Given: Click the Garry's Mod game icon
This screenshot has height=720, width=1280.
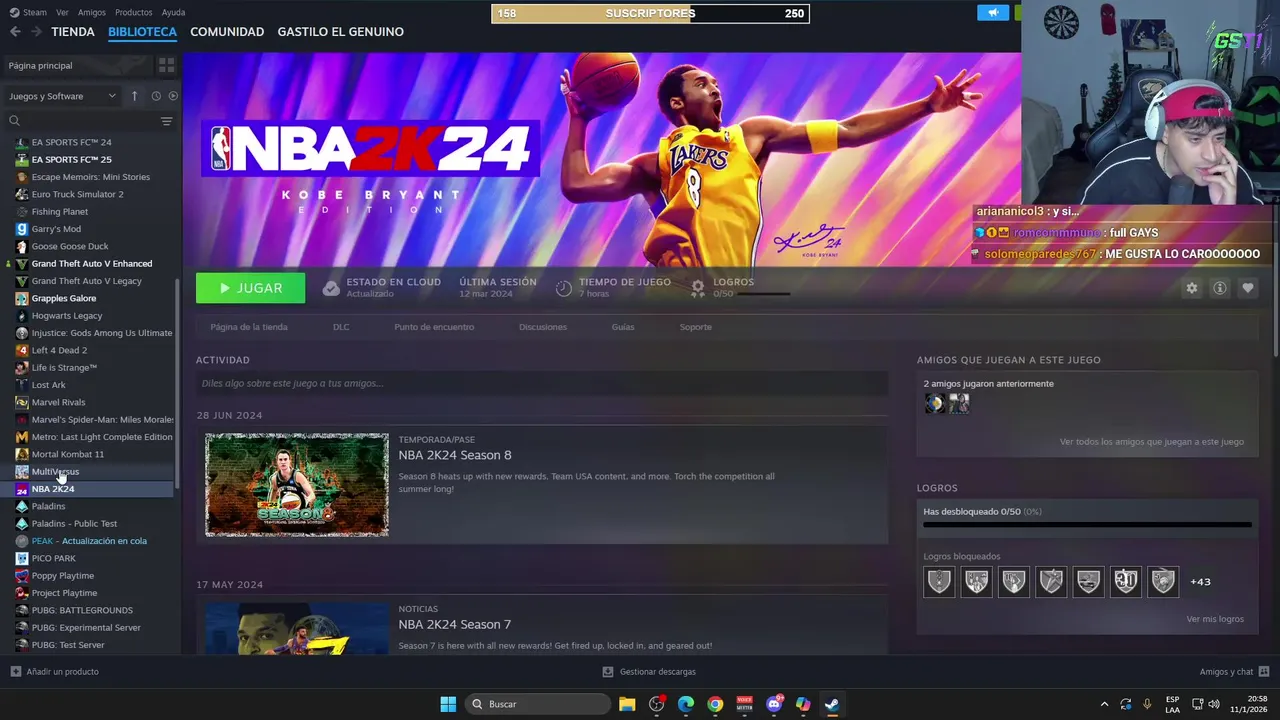Looking at the screenshot, I should click(x=22, y=229).
